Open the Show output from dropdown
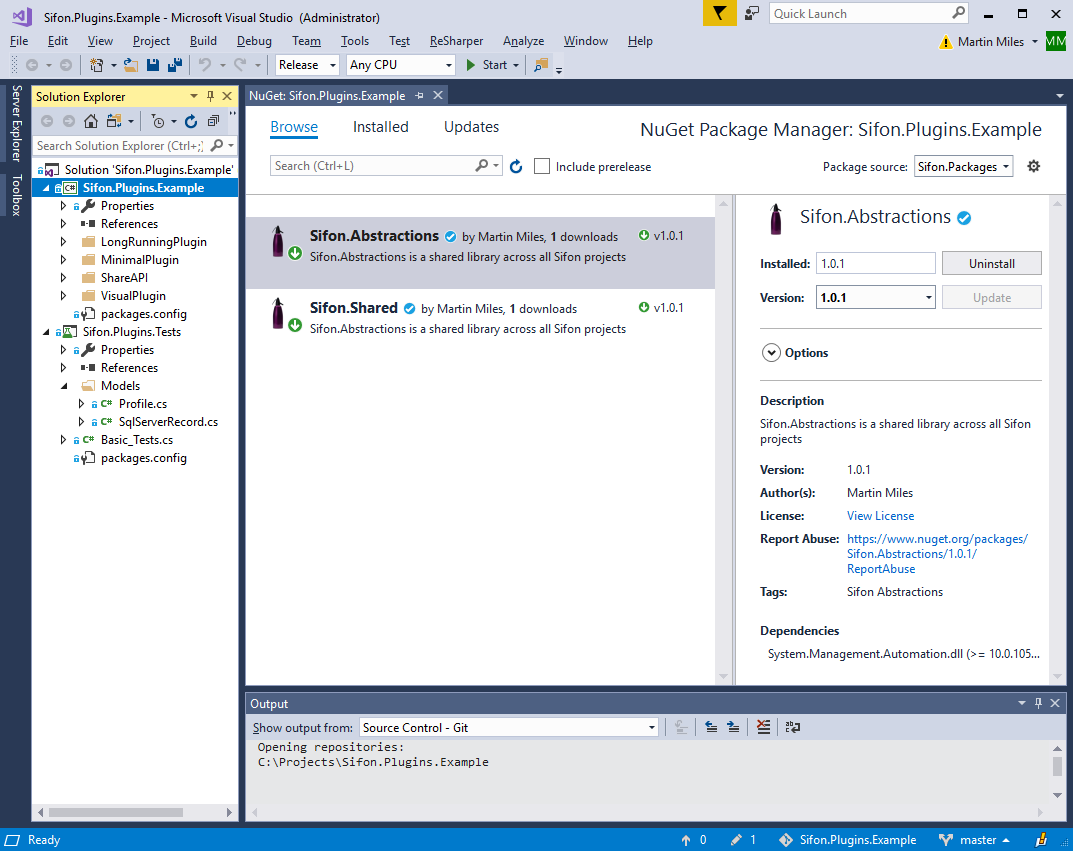 click(508, 728)
